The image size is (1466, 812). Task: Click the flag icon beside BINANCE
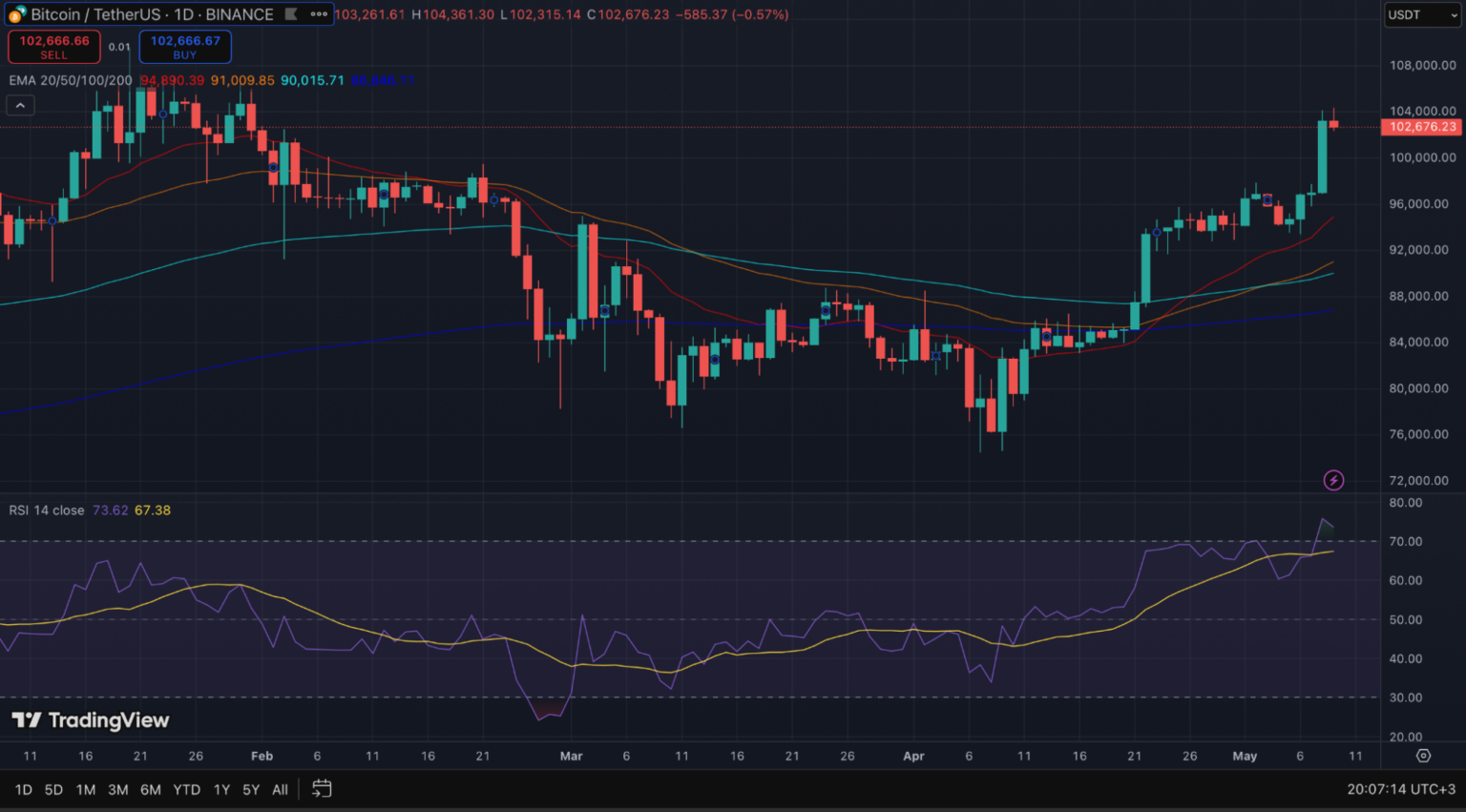point(292,14)
